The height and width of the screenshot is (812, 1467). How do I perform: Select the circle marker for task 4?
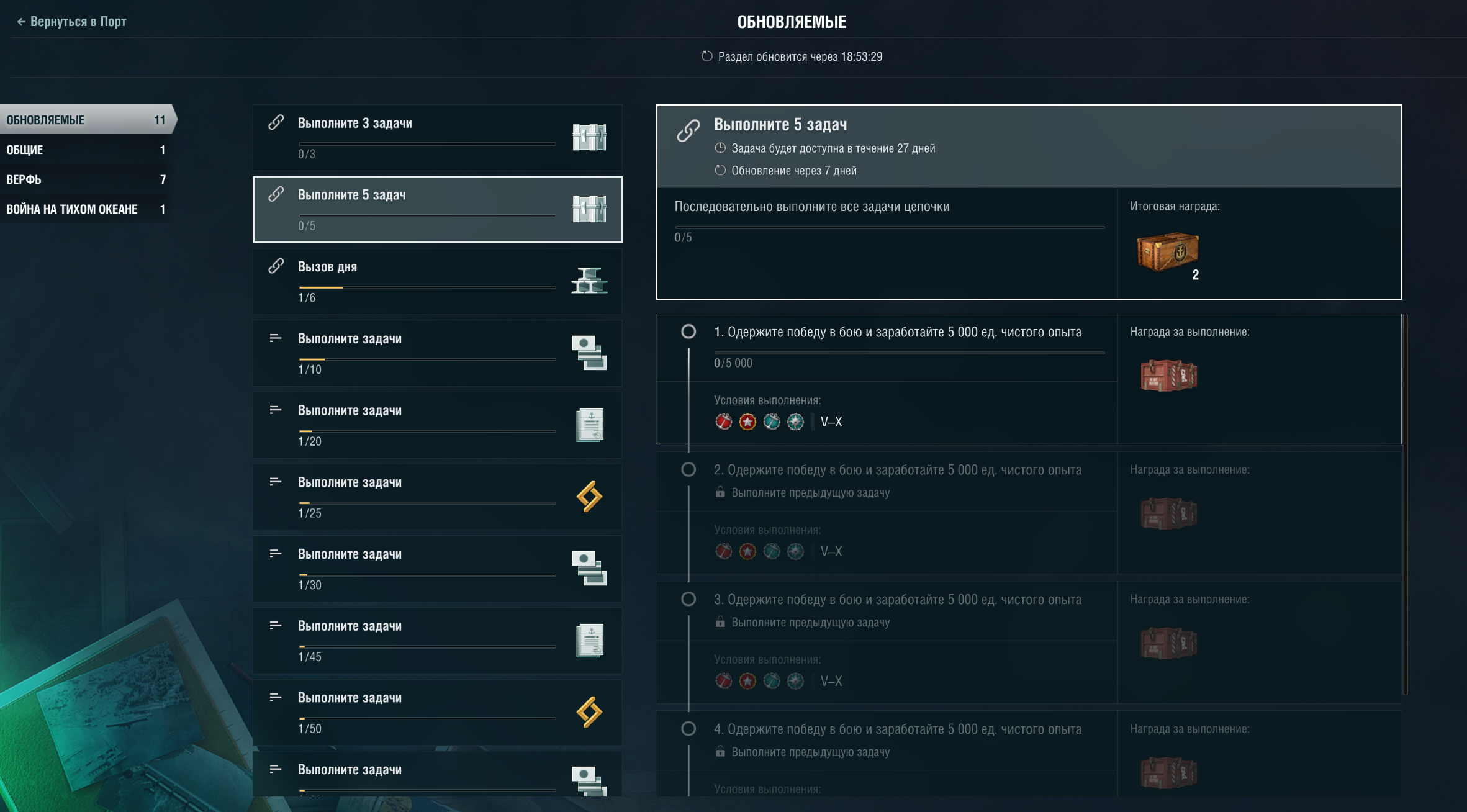[688, 729]
